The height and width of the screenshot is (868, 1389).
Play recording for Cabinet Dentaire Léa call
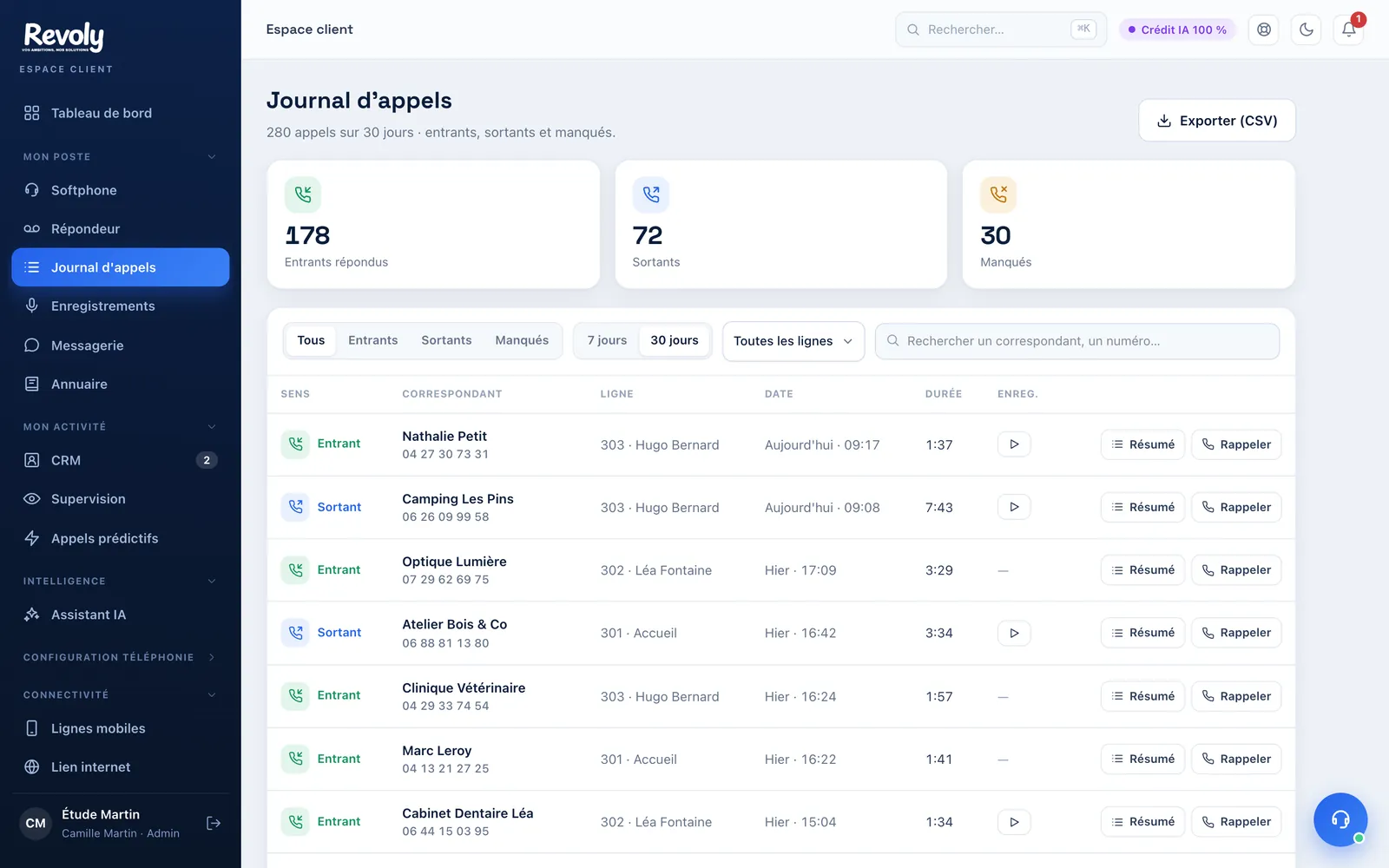click(1014, 822)
